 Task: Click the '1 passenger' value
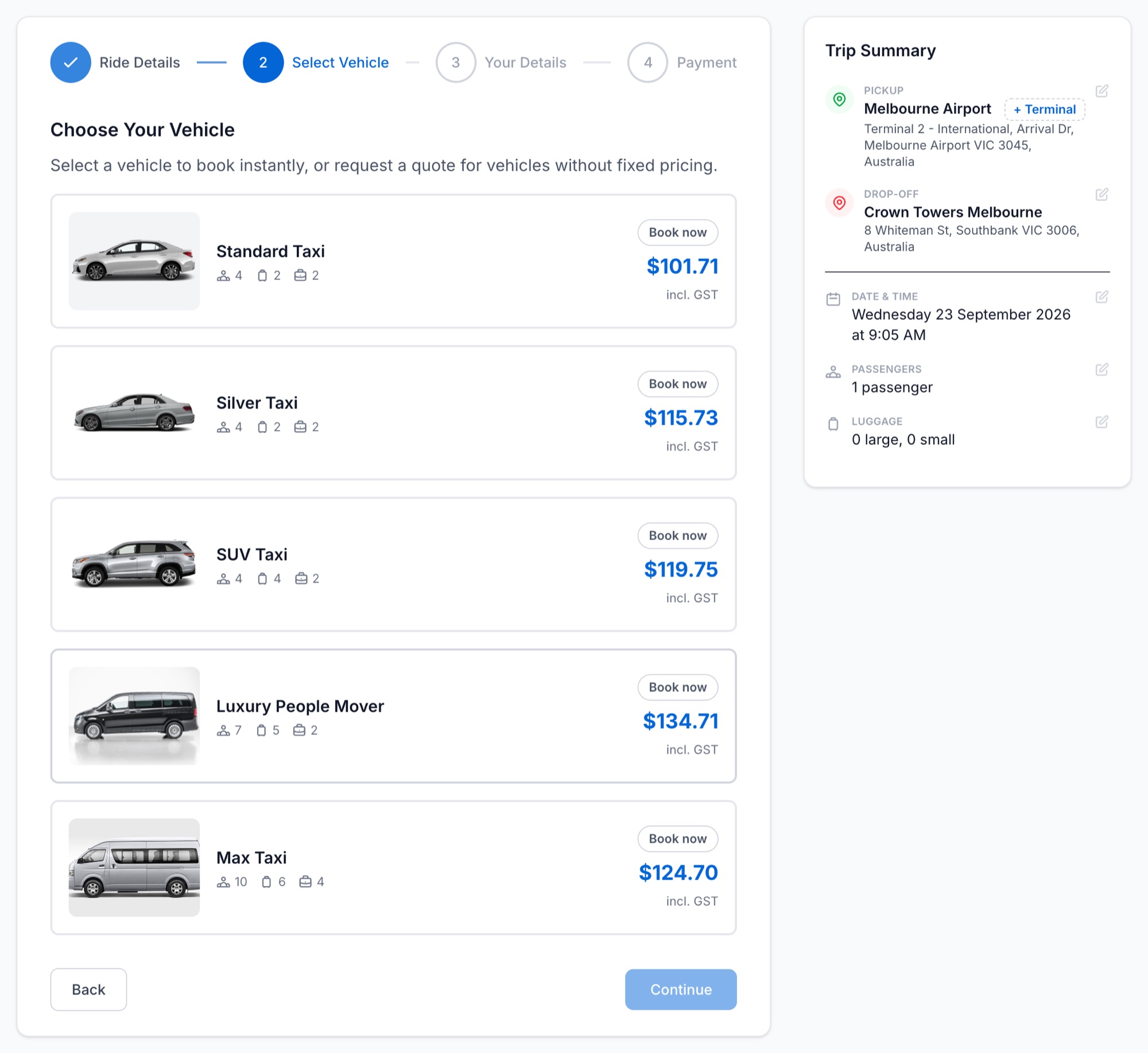pyautogui.click(x=892, y=387)
